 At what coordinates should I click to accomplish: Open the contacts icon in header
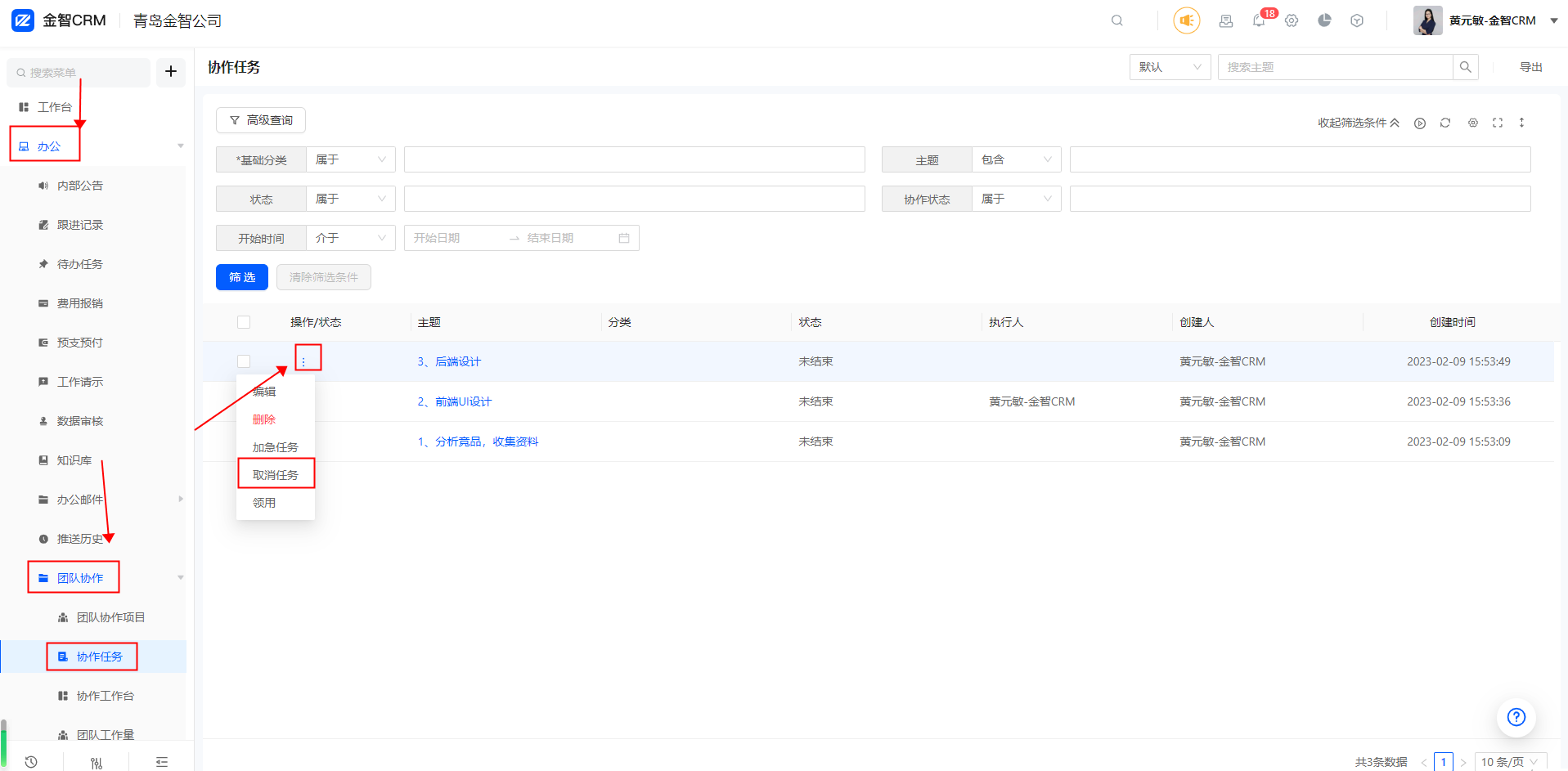[1225, 21]
